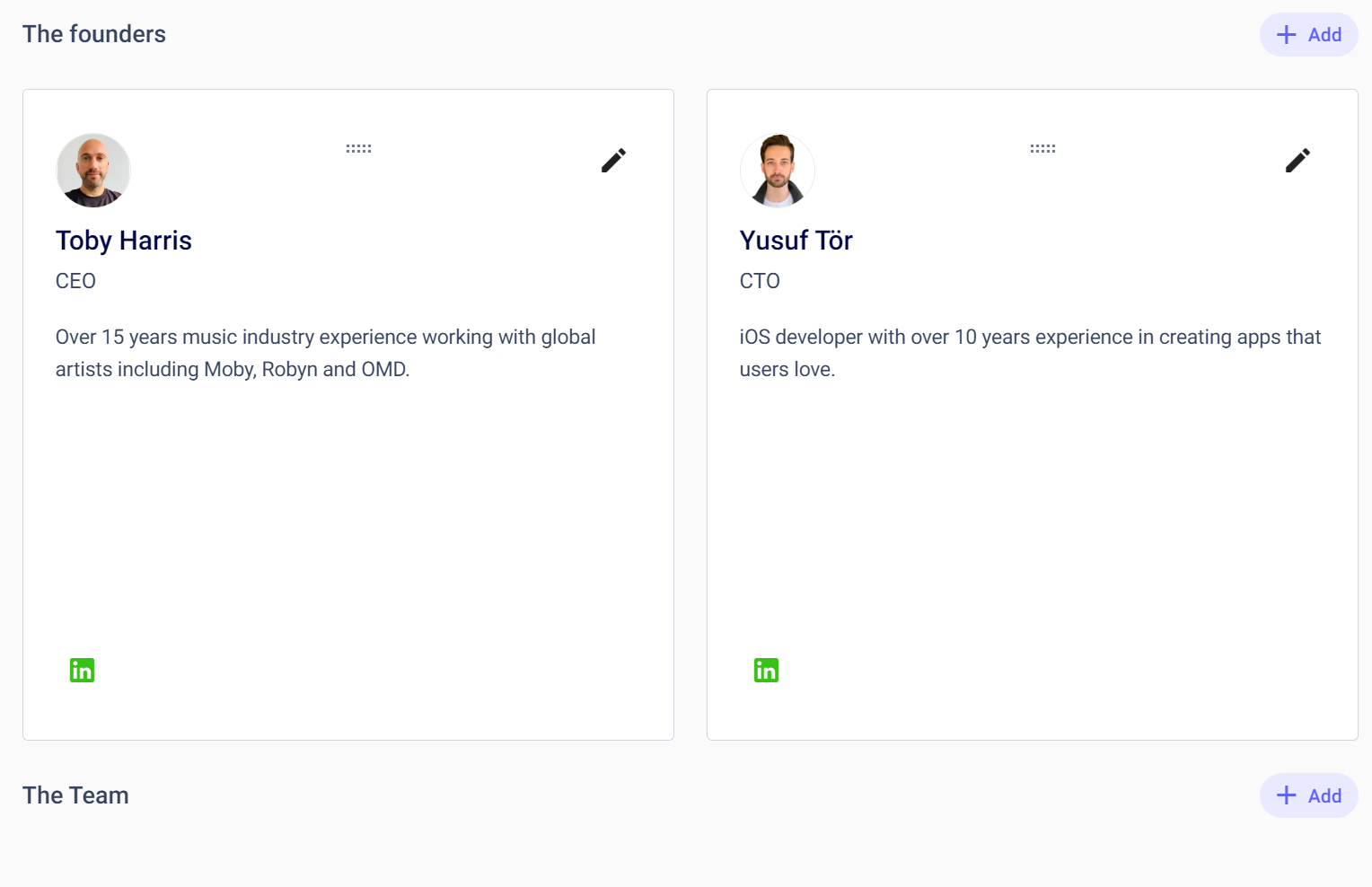This screenshot has height=887, width=1372.
Task: Open Yusuf Tör's LinkedIn icon
Action: coord(766,671)
